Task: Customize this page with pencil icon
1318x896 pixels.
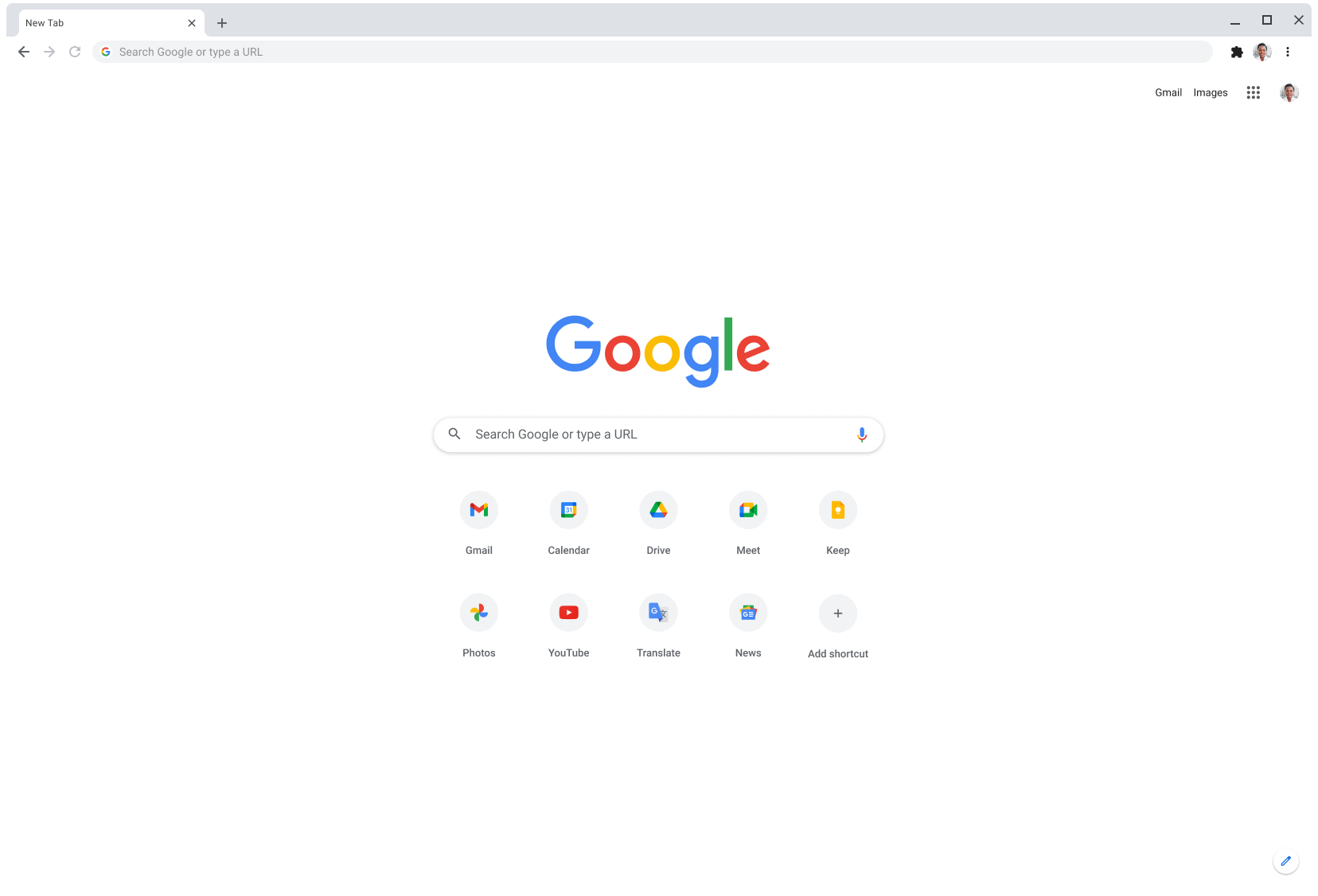Action: 1285,861
